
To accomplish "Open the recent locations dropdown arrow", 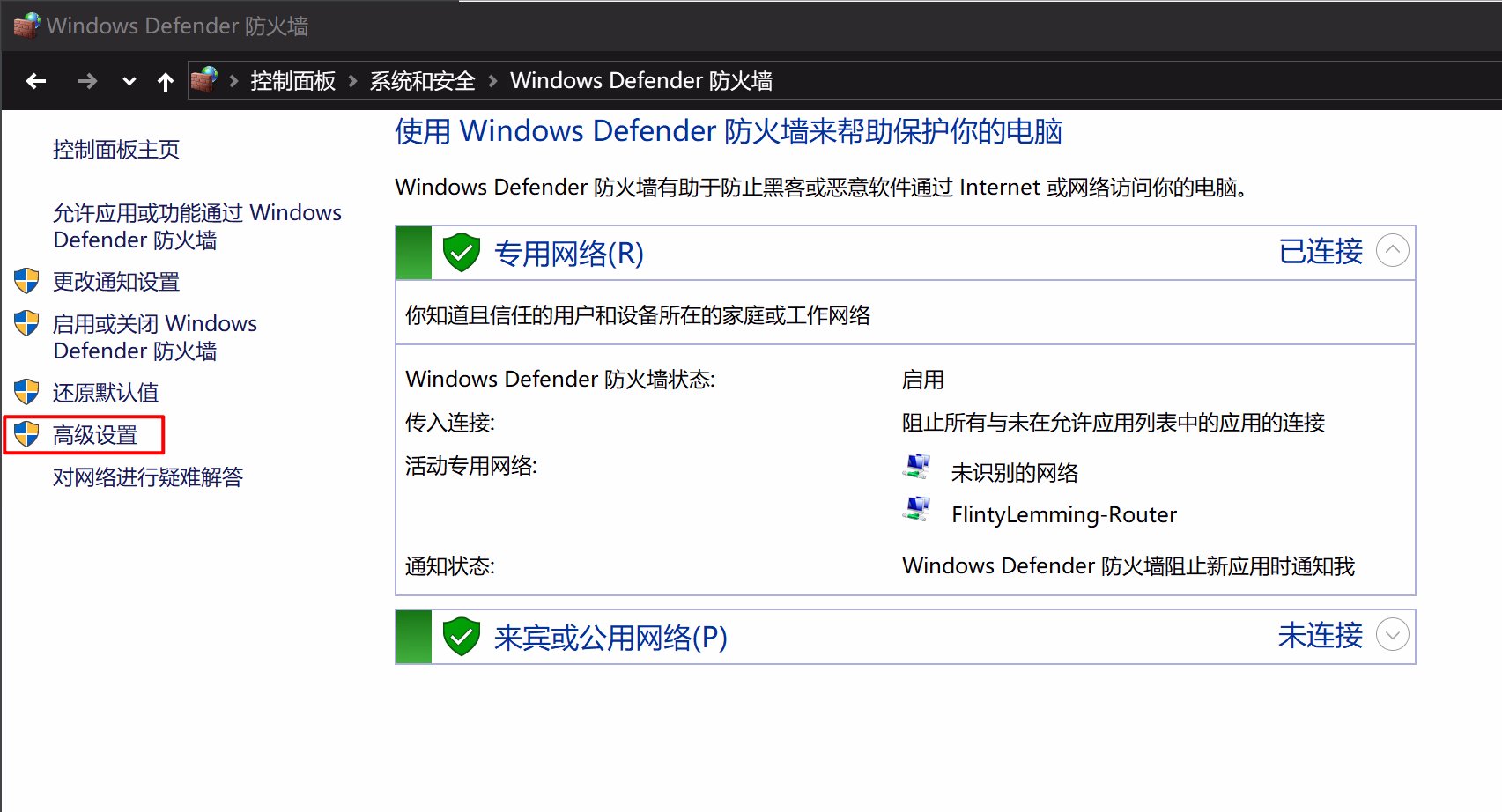I will click(x=129, y=82).
